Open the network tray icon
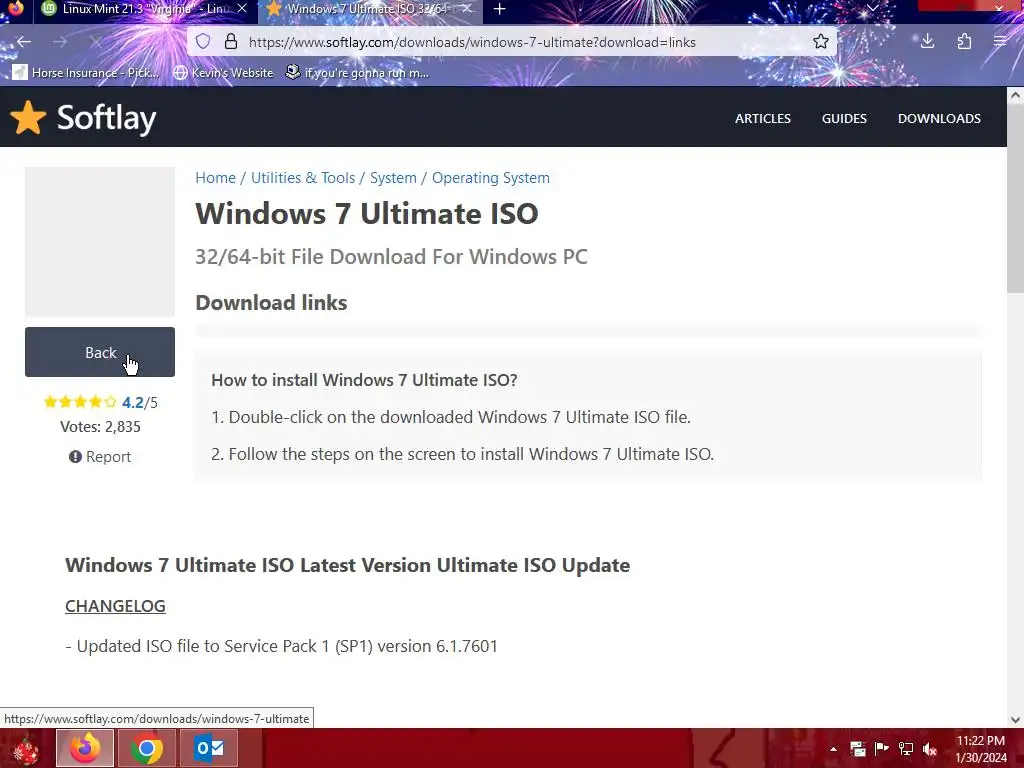The image size is (1024, 768). [x=906, y=749]
